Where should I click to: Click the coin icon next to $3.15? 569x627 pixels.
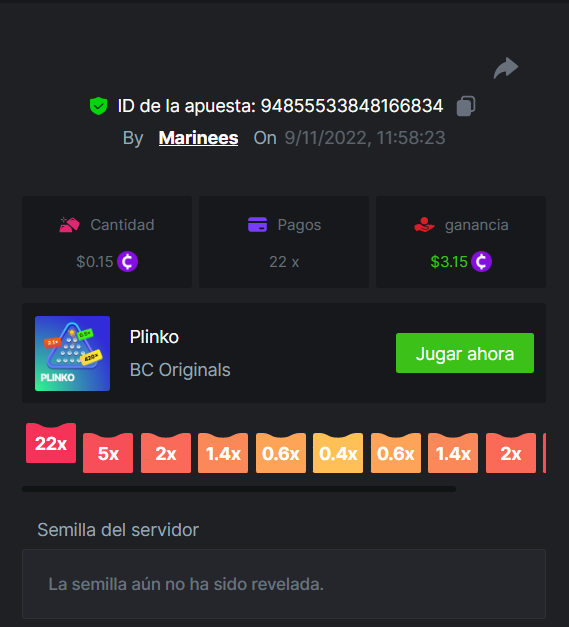pos(481,262)
